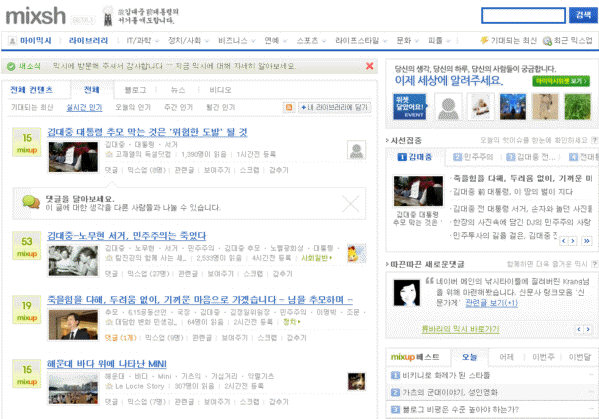The height and width of the screenshot is (419, 599).
Task: Select the 어제 tab in mixup 베스트
Action: point(506,357)
